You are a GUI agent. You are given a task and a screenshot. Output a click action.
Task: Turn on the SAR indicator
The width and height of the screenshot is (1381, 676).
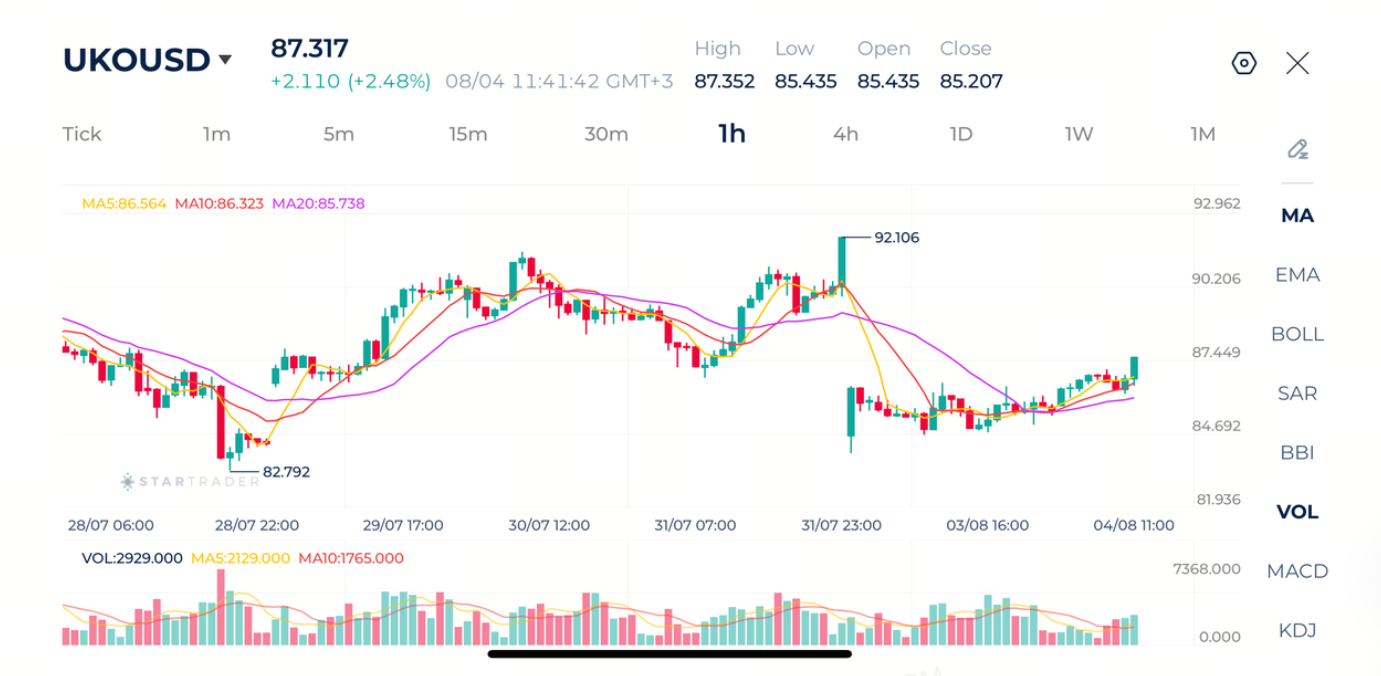[x=1297, y=393]
